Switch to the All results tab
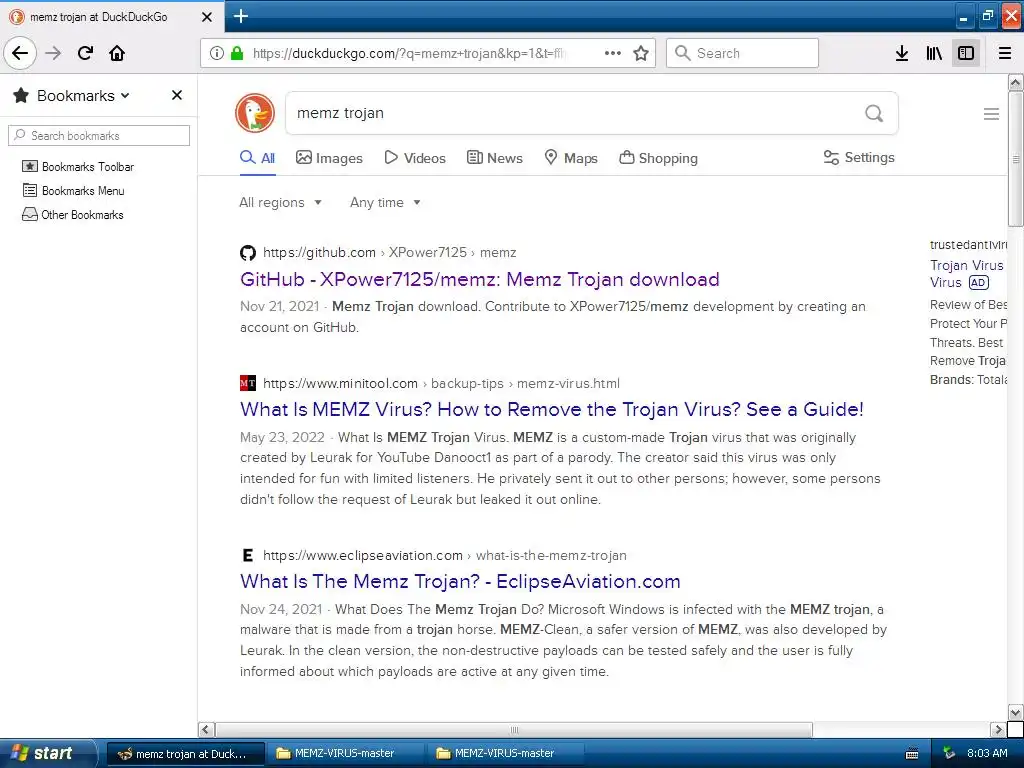 click(x=257, y=158)
